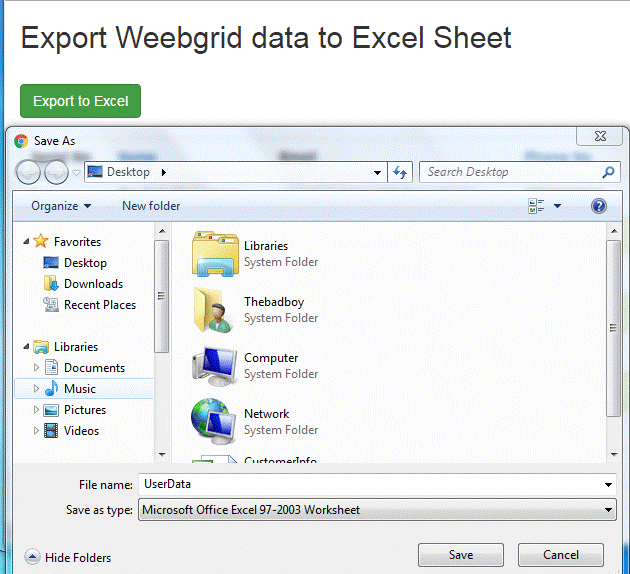Click the Hide Folders arrow icon
Image resolution: width=630 pixels, height=574 pixels.
pos(32,557)
